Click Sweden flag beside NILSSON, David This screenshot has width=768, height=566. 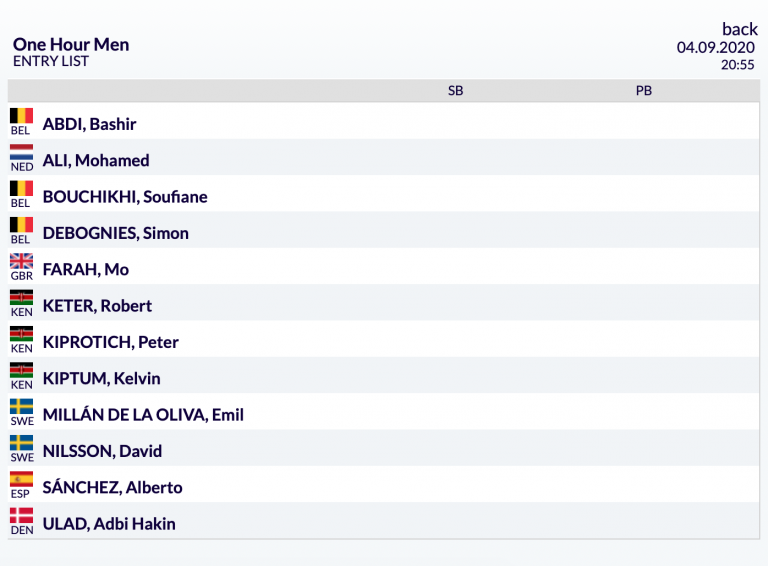(21, 443)
